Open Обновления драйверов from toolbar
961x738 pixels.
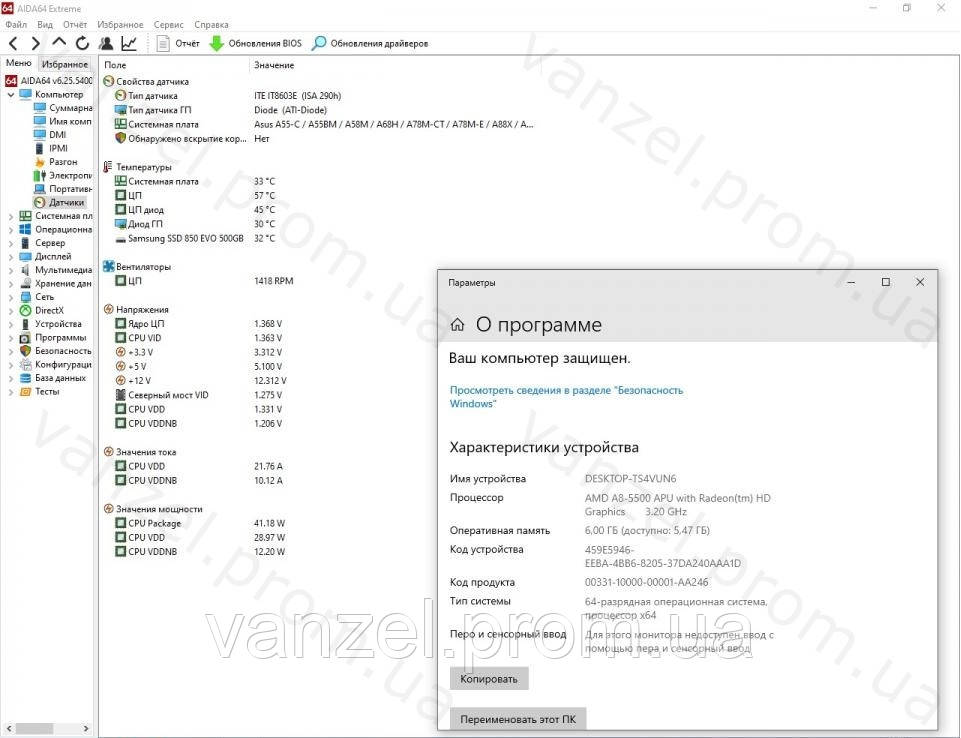370,44
